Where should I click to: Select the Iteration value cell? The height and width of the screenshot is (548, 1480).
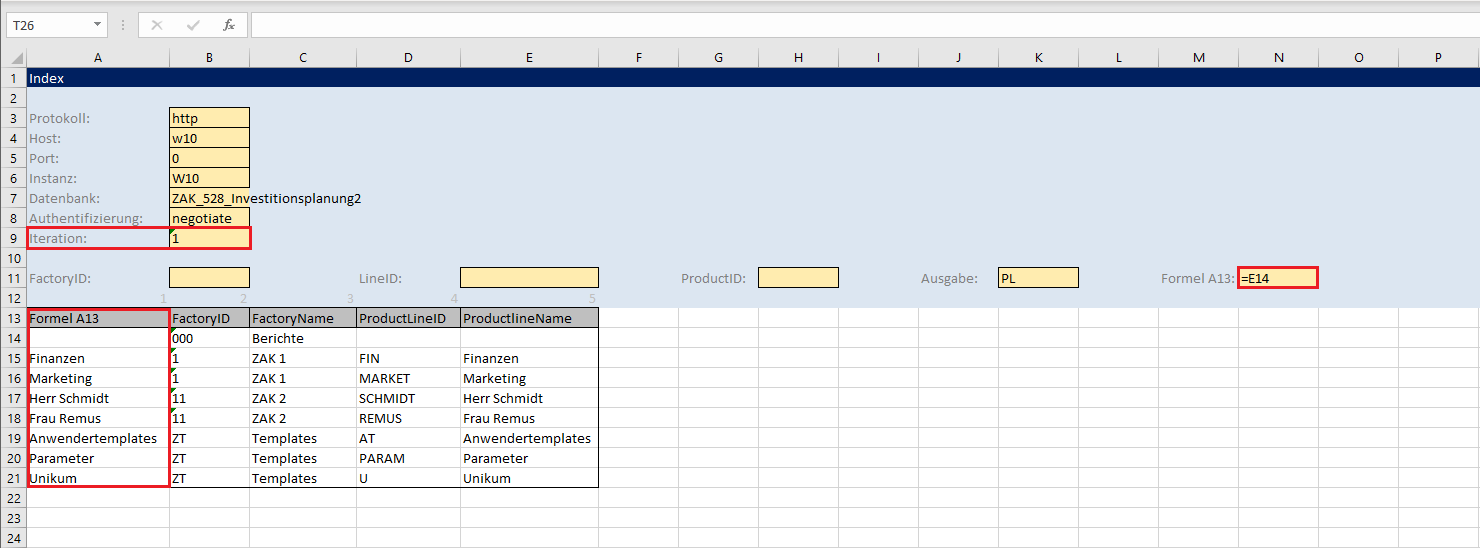pos(209,238)
